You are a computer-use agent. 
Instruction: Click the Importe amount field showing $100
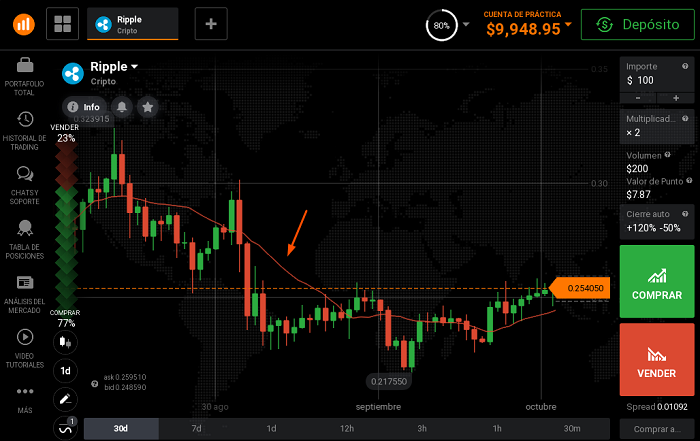click(x=657, y=74)
